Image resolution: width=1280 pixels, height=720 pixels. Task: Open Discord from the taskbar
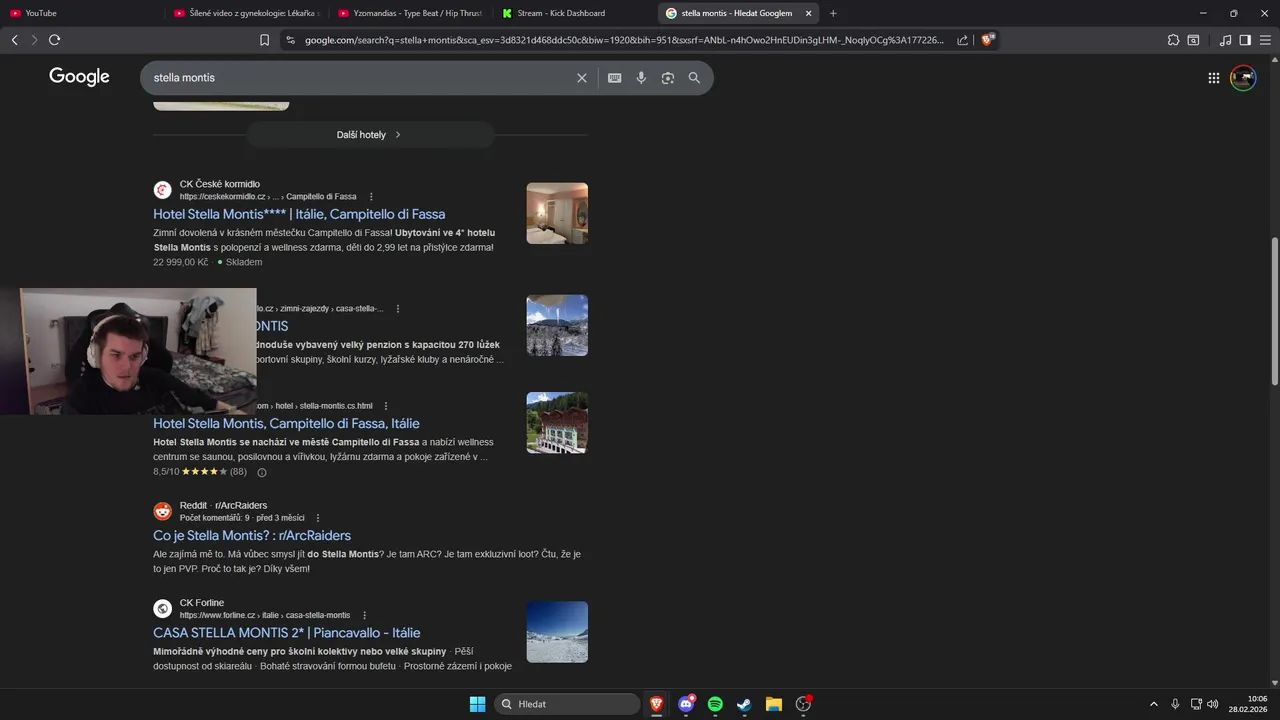tap(686, 704)
